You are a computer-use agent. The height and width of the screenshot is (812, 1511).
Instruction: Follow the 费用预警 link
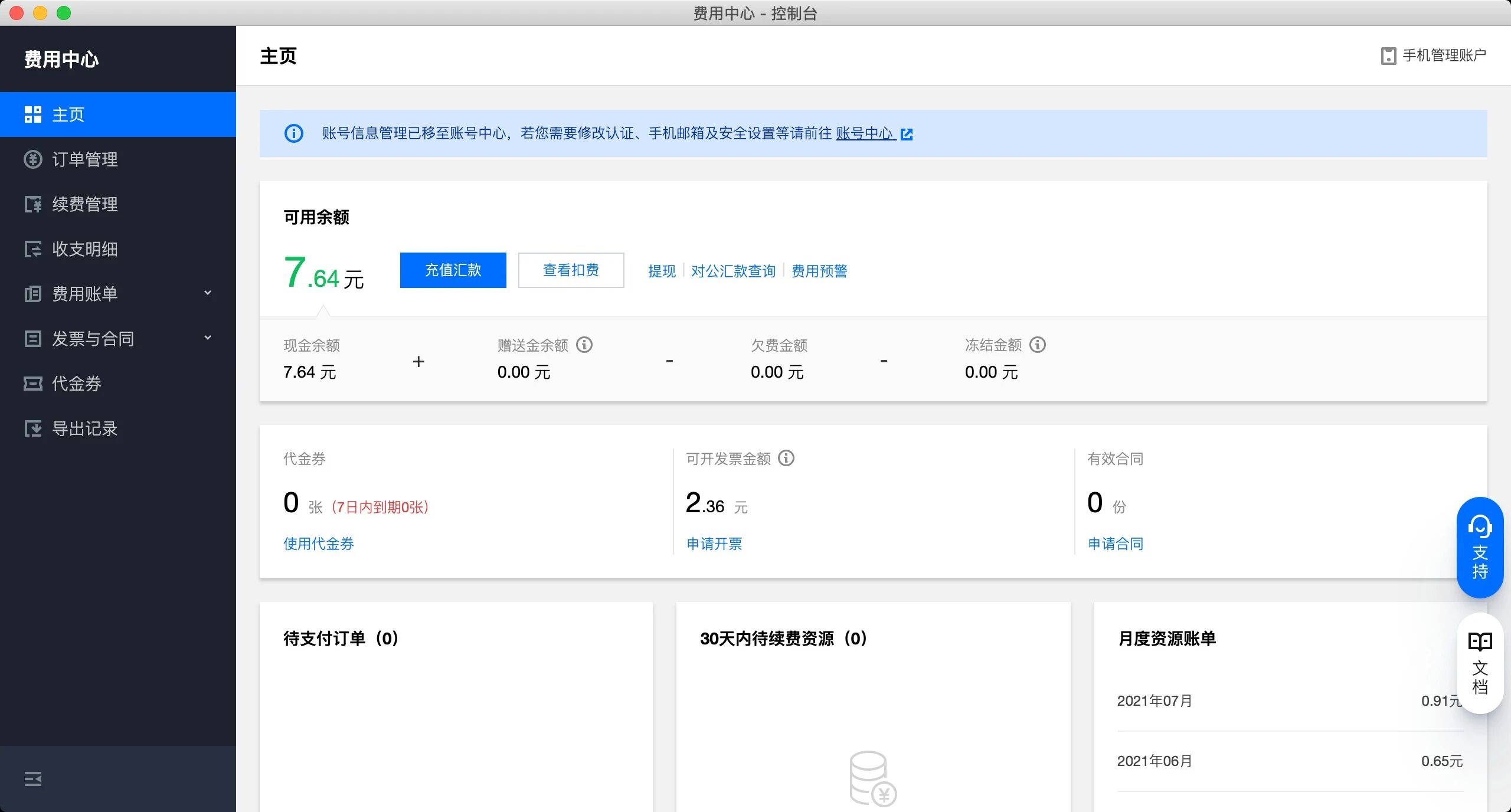[x=819, y=271]
